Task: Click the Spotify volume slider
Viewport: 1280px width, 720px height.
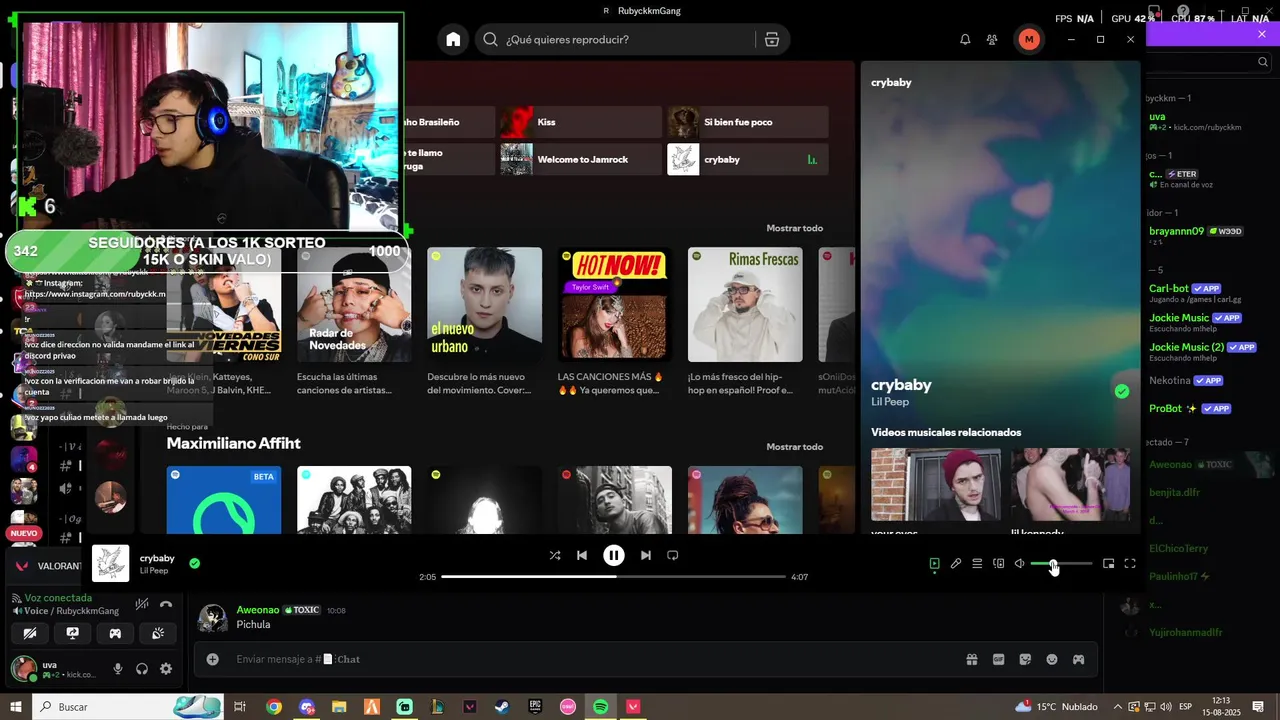Action: [x=1061, y=564]
